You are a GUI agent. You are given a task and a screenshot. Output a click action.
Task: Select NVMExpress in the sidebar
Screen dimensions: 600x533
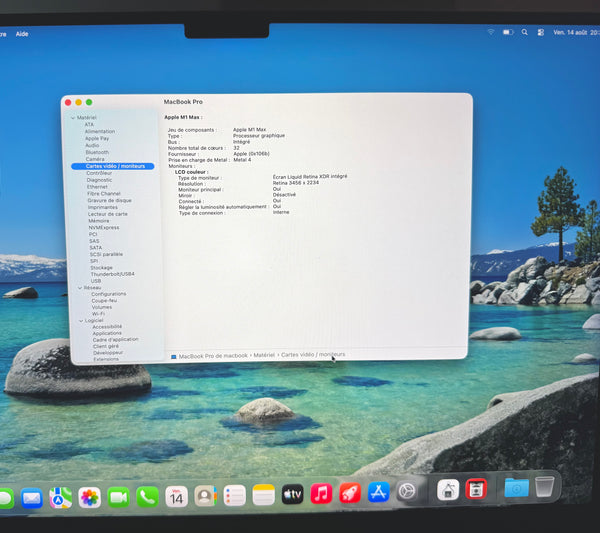pos(104,227)
